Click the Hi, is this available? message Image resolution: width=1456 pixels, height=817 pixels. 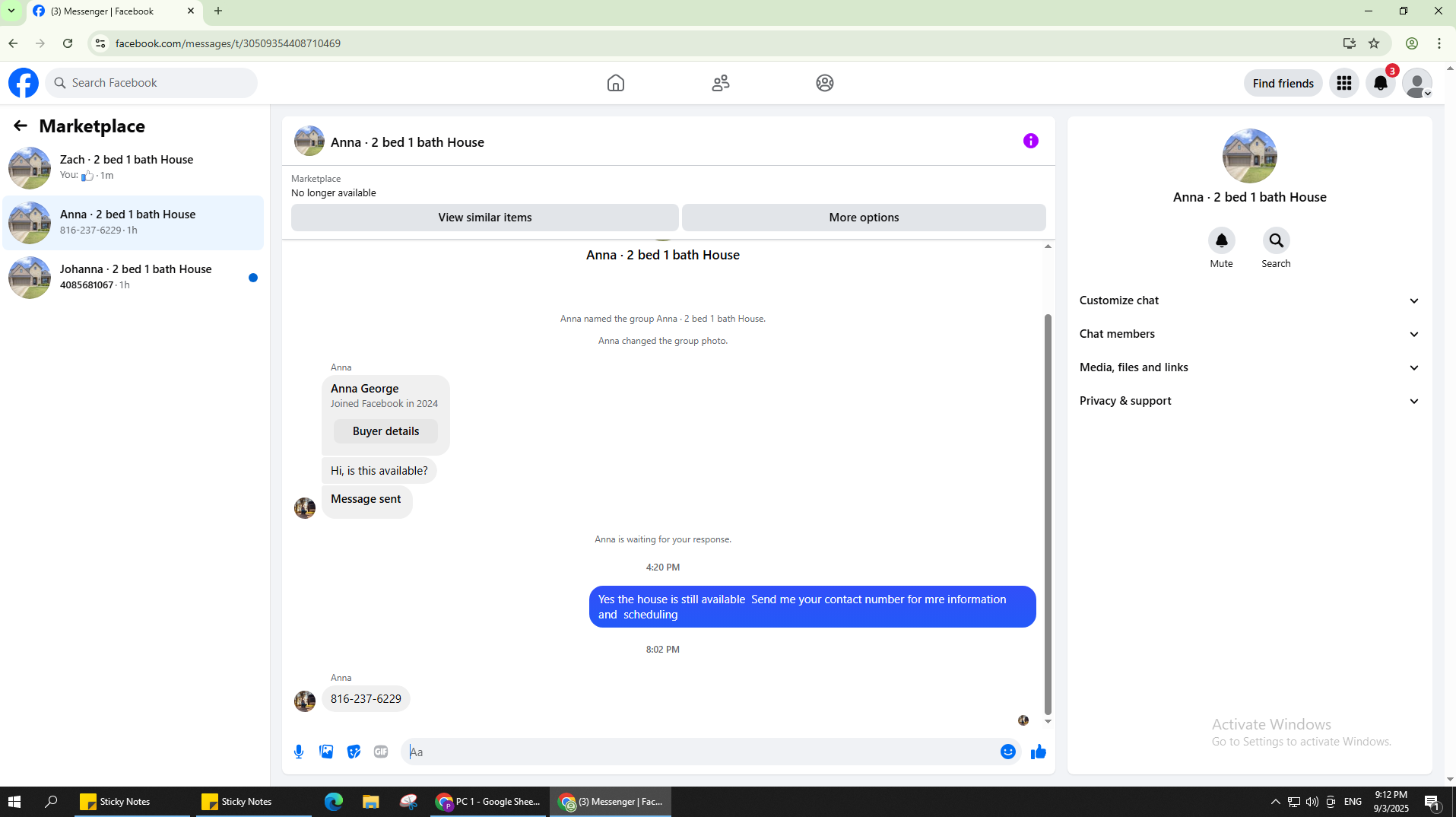point(379,471)
